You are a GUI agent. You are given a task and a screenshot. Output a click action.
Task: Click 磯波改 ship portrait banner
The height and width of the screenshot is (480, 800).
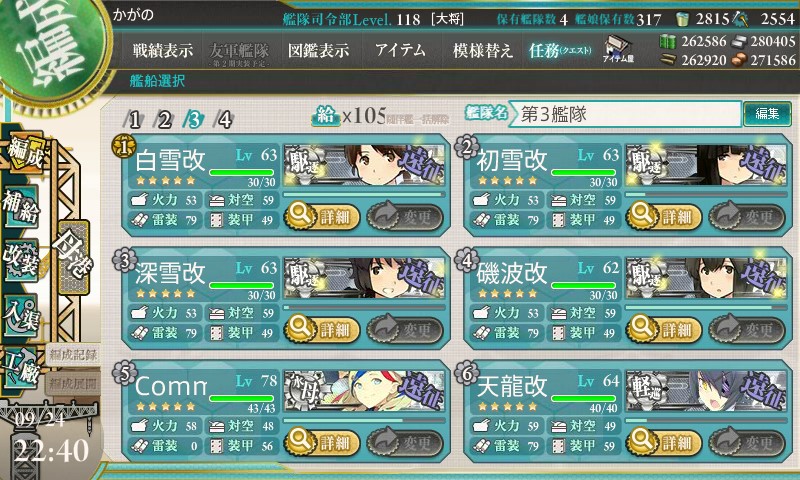(x=706, y=277)
